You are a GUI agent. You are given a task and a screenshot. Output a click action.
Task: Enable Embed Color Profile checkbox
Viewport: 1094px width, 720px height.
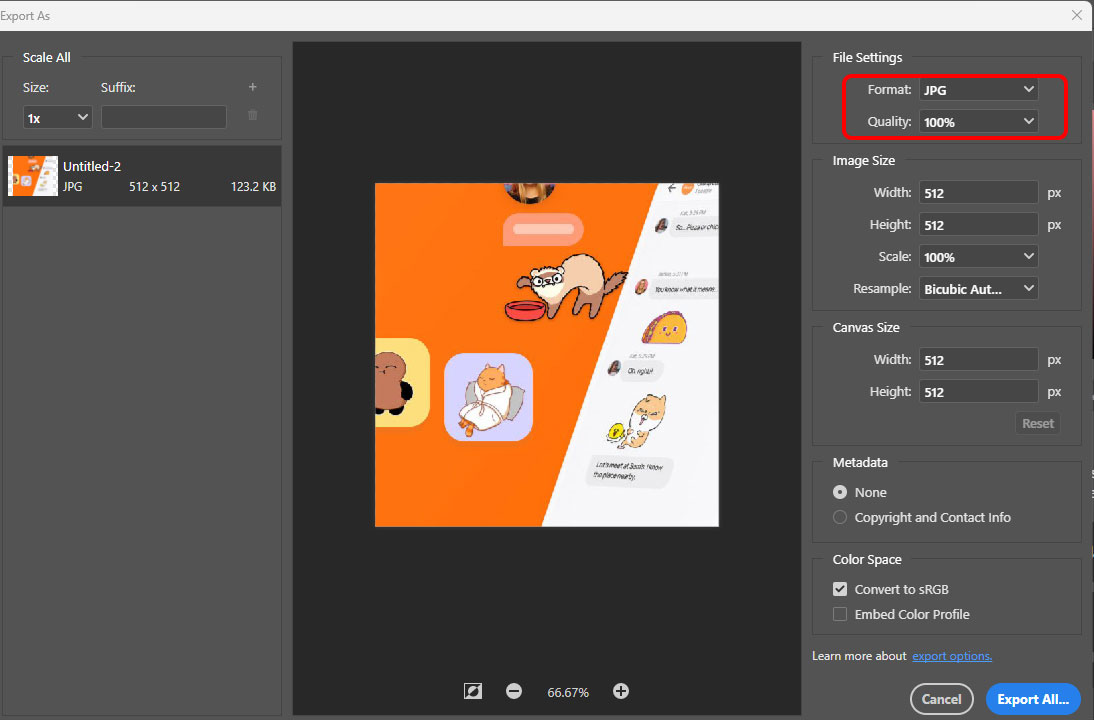coord(840,615)
